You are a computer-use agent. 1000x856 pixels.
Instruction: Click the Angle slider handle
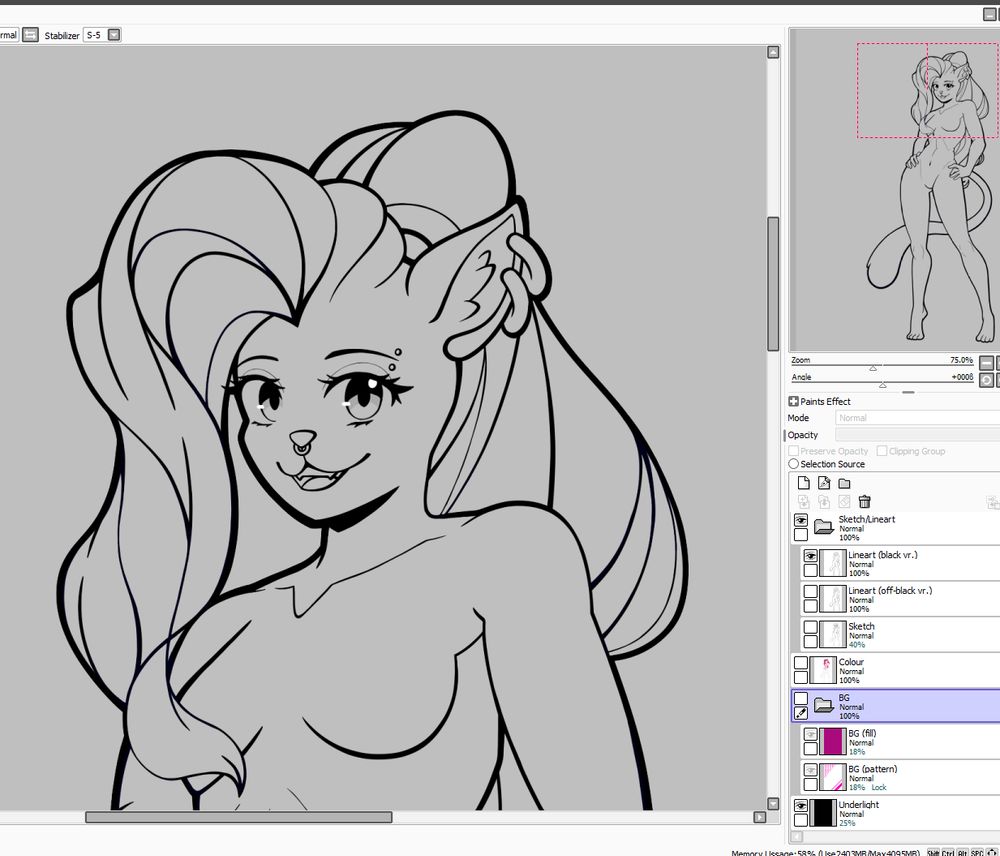tap(883, 385)
